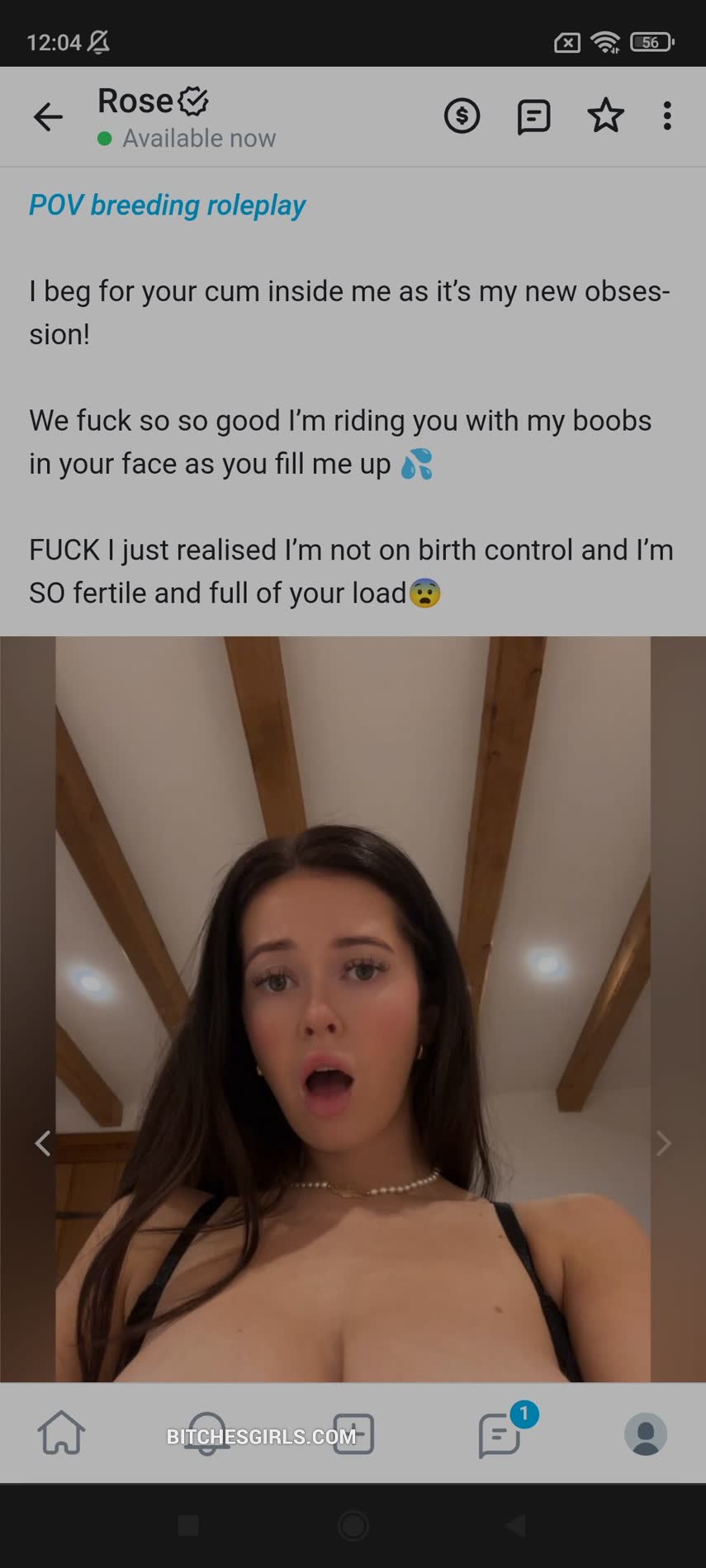The width and height of the screenshot is (706, 1568).
Task: Open the notifications bell tab
Action: coord(206,1433)
